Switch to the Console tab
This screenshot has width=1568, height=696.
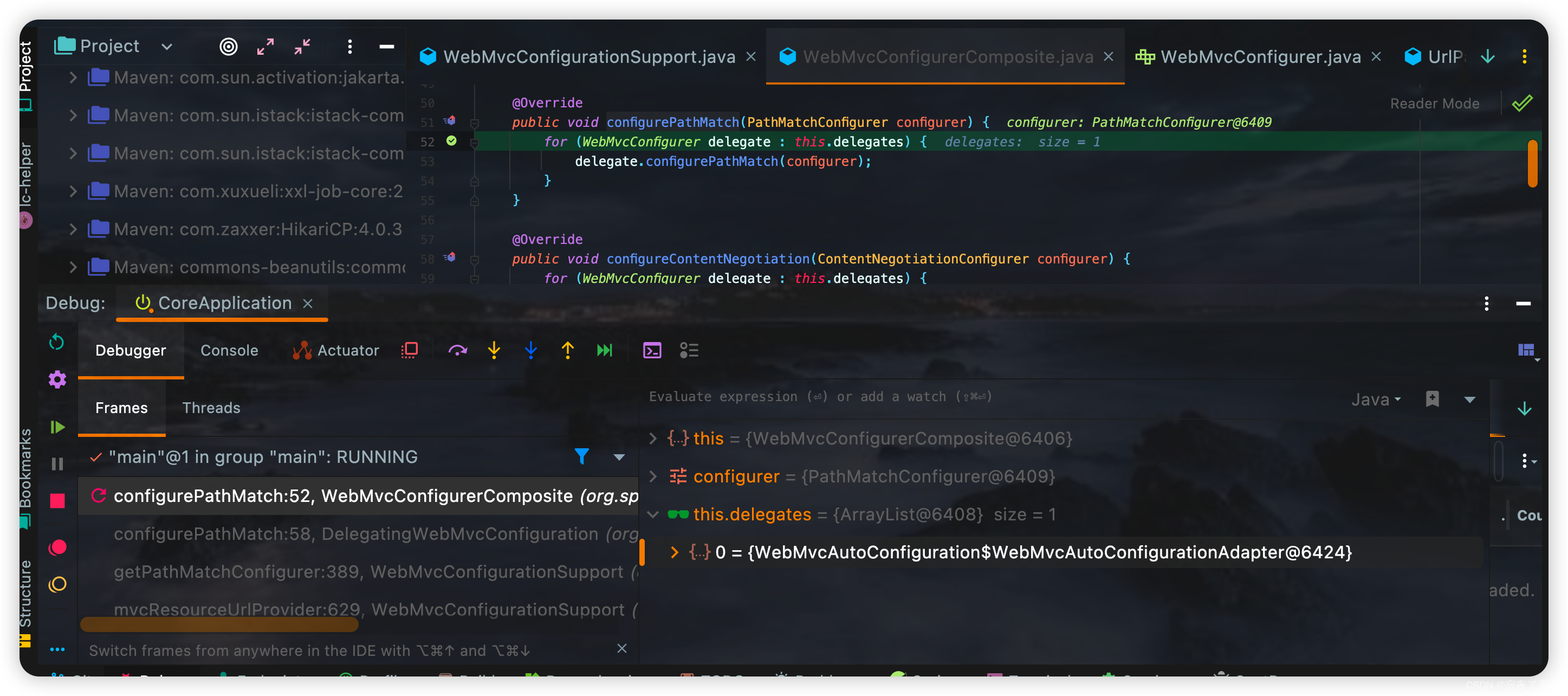(x=229, y=350)
